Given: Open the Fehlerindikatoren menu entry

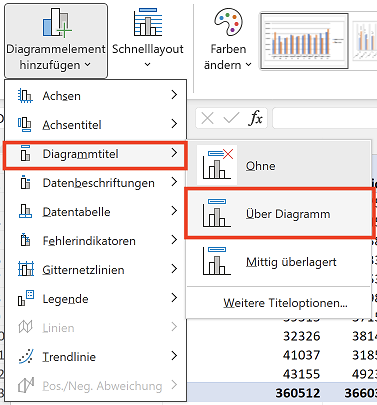Looking at the screenshot, I should (x=96, y=241).
